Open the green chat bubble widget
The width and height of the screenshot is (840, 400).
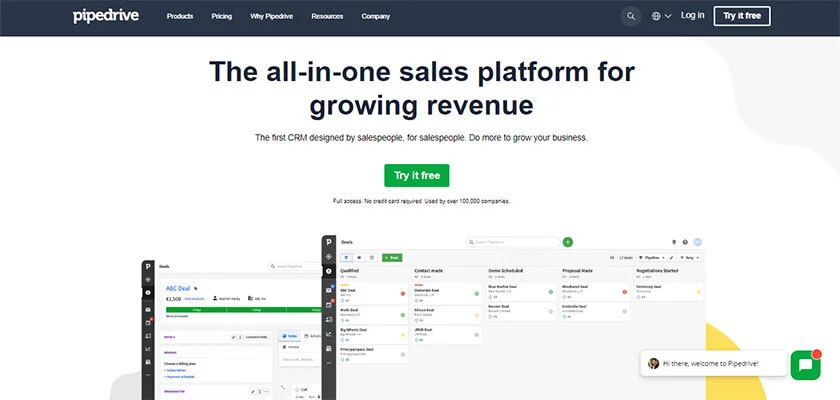(806, 365)
